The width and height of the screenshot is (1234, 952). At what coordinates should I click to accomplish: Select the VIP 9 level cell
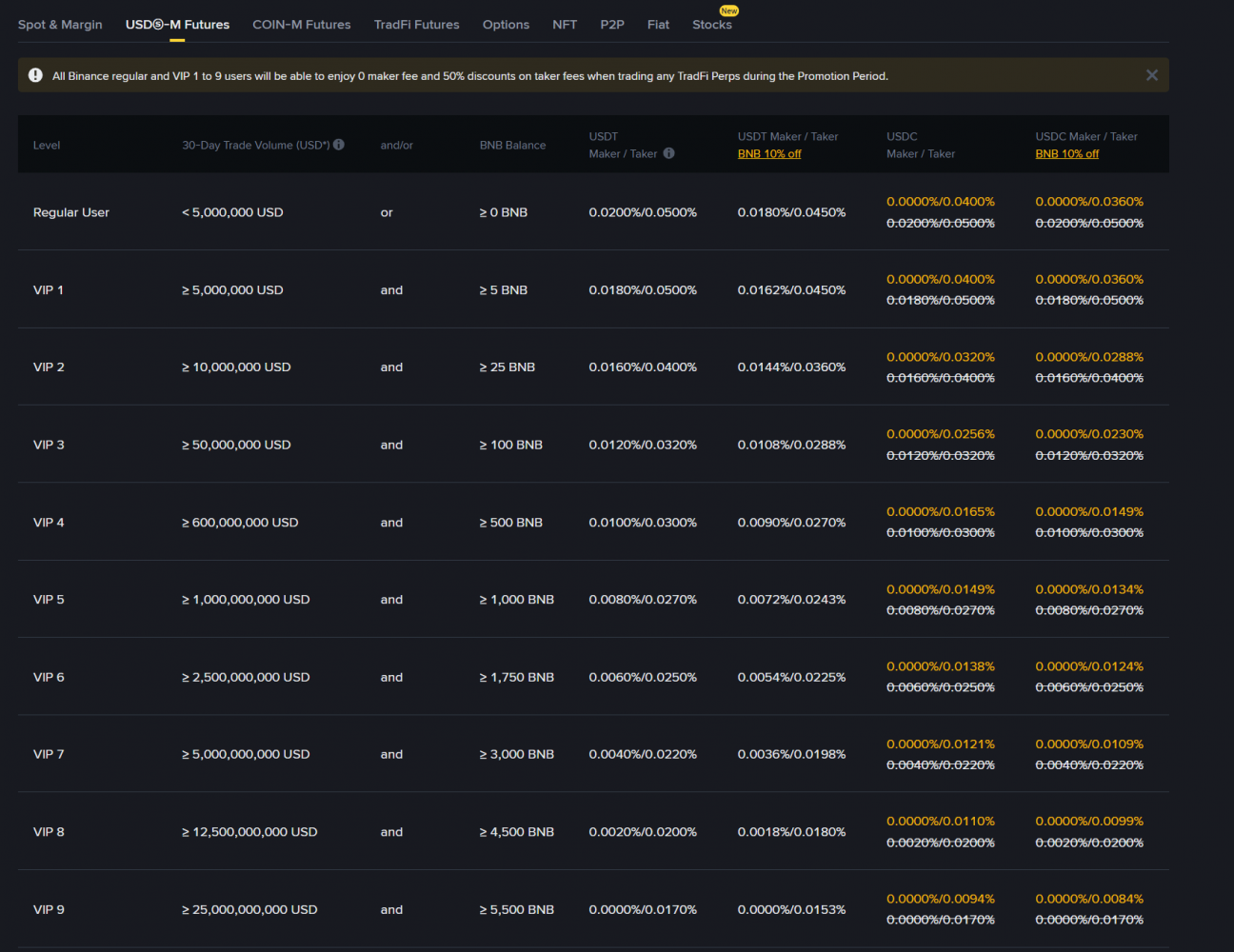click(x=50, y=910)
